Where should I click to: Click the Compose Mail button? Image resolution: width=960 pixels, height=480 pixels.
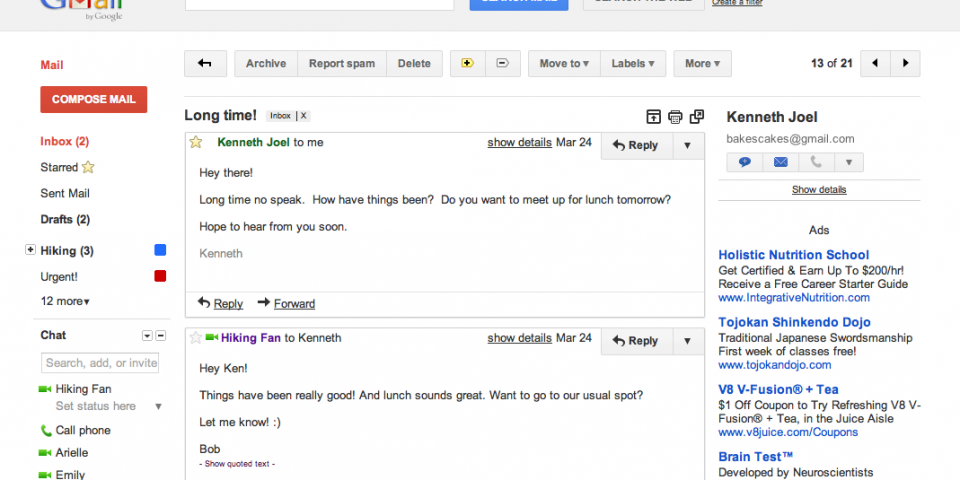click(94, 100)
